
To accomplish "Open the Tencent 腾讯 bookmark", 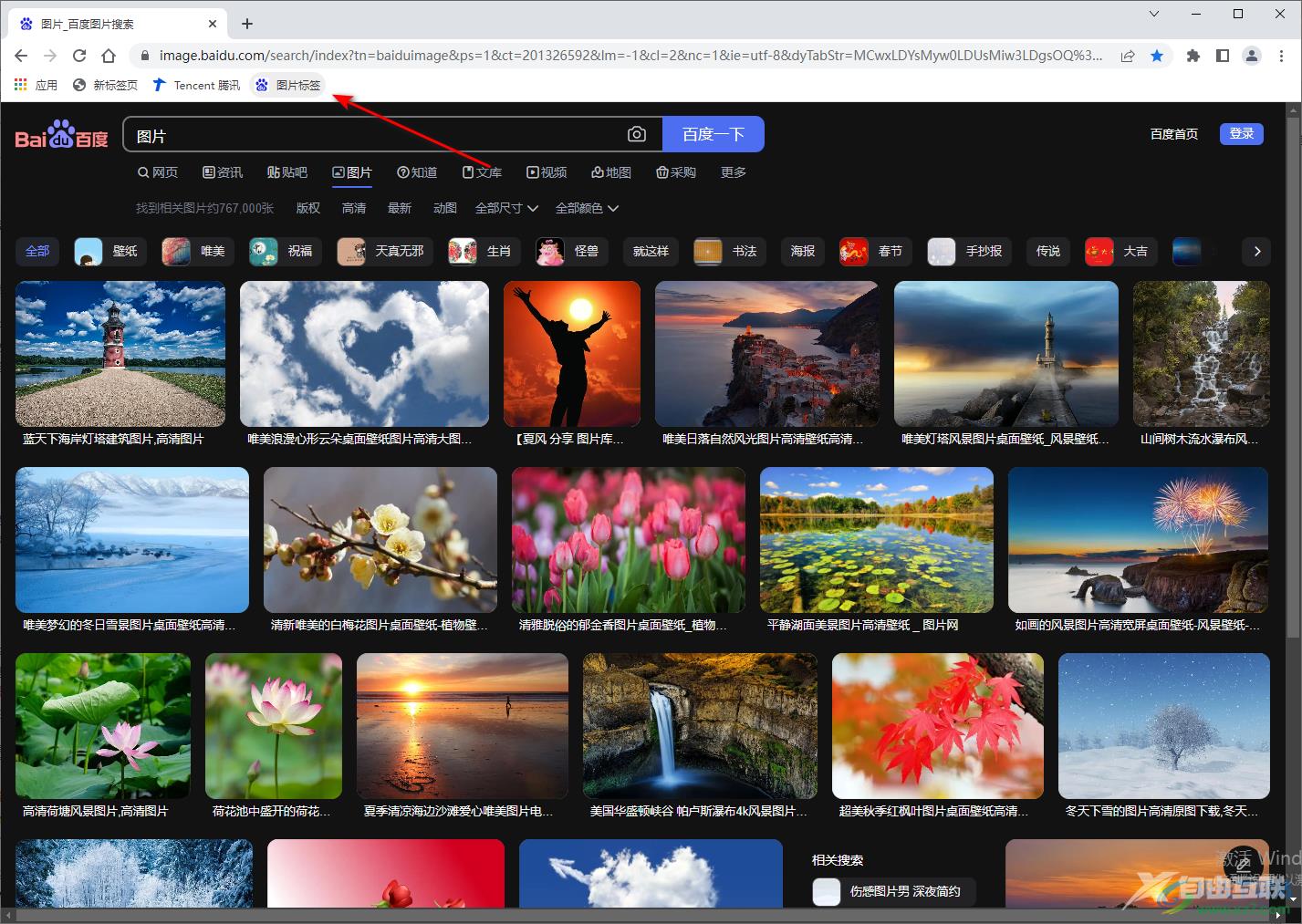I will [x=196, y=85].
